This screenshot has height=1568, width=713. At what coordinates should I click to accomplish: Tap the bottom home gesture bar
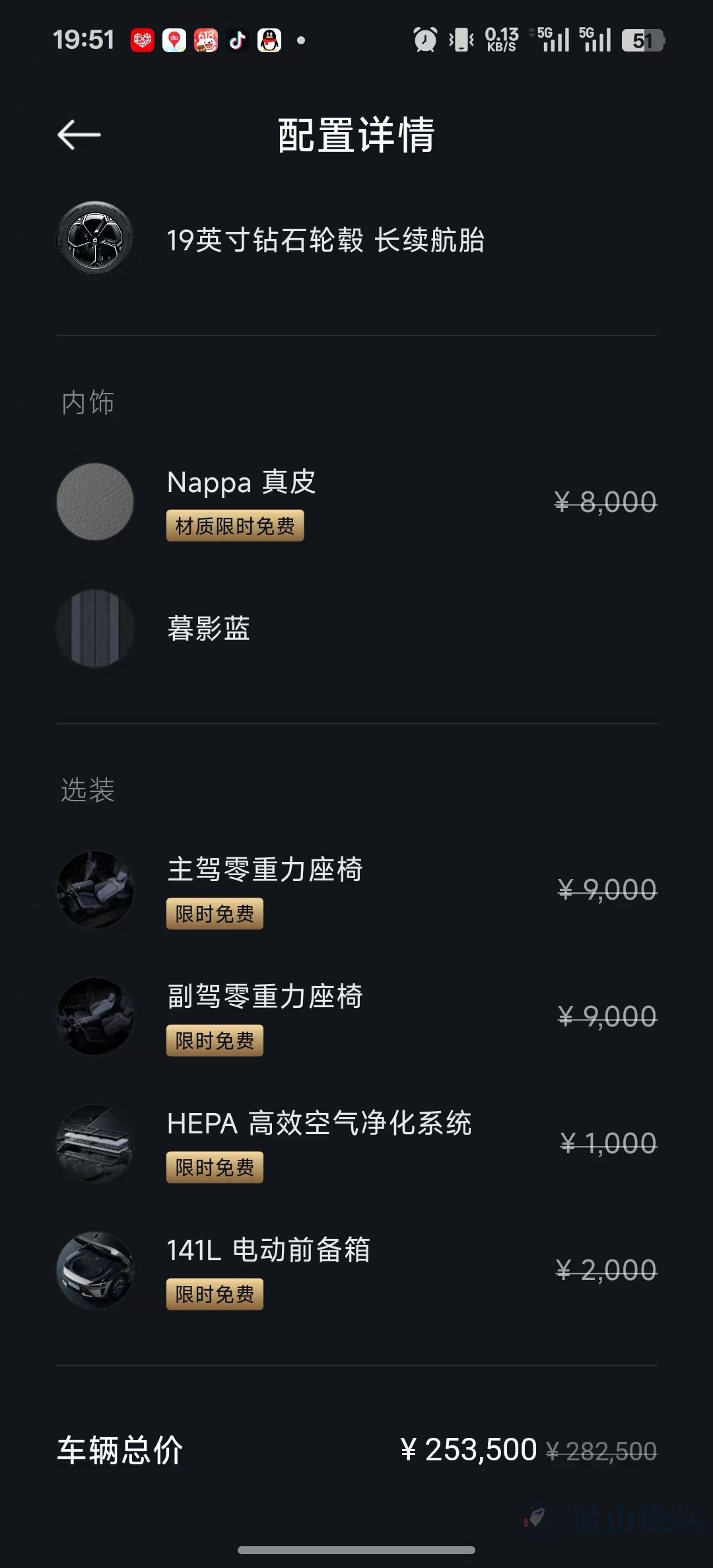(356, 1550)
